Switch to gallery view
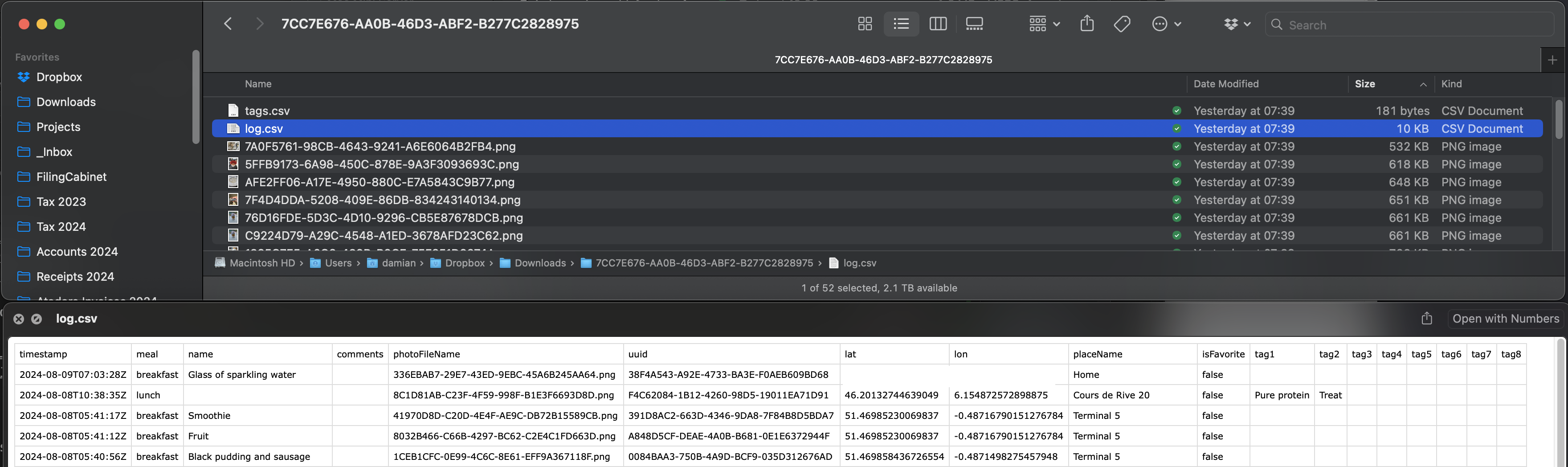1568x467 pixels. point(974,25)
